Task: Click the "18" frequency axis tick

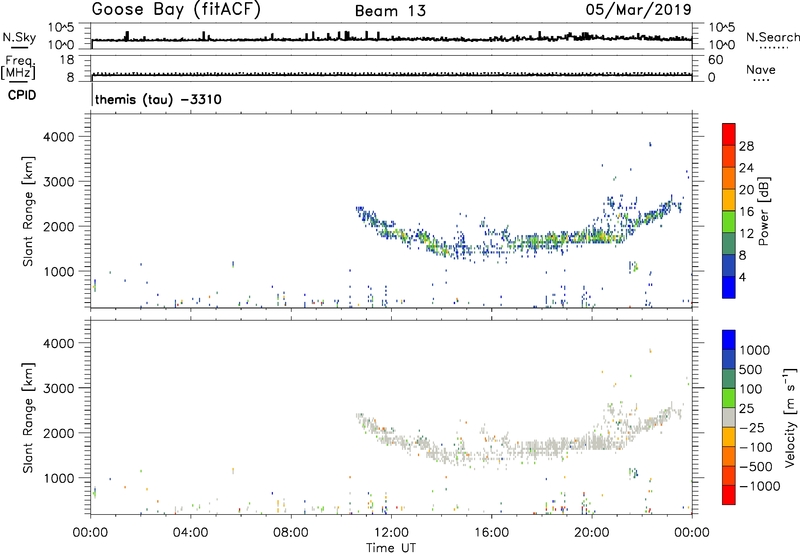Action: [67, 60]
